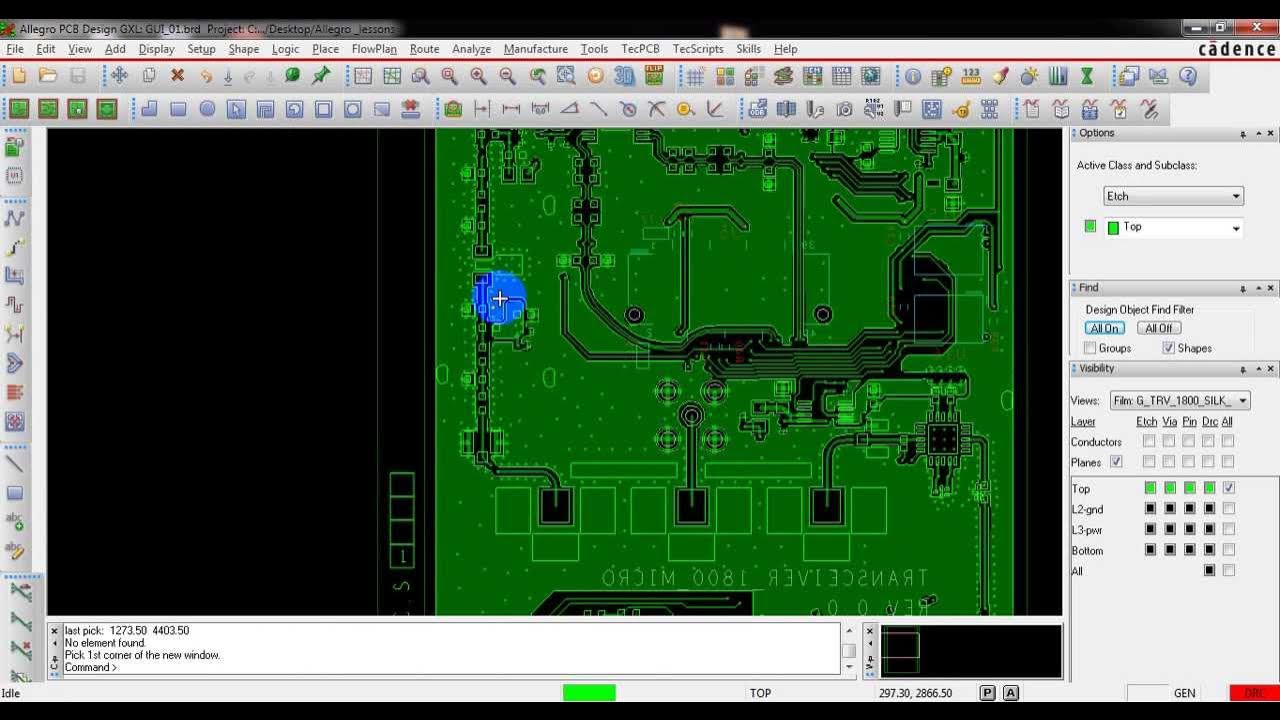Click the Flip design icon

coord(654,76)
